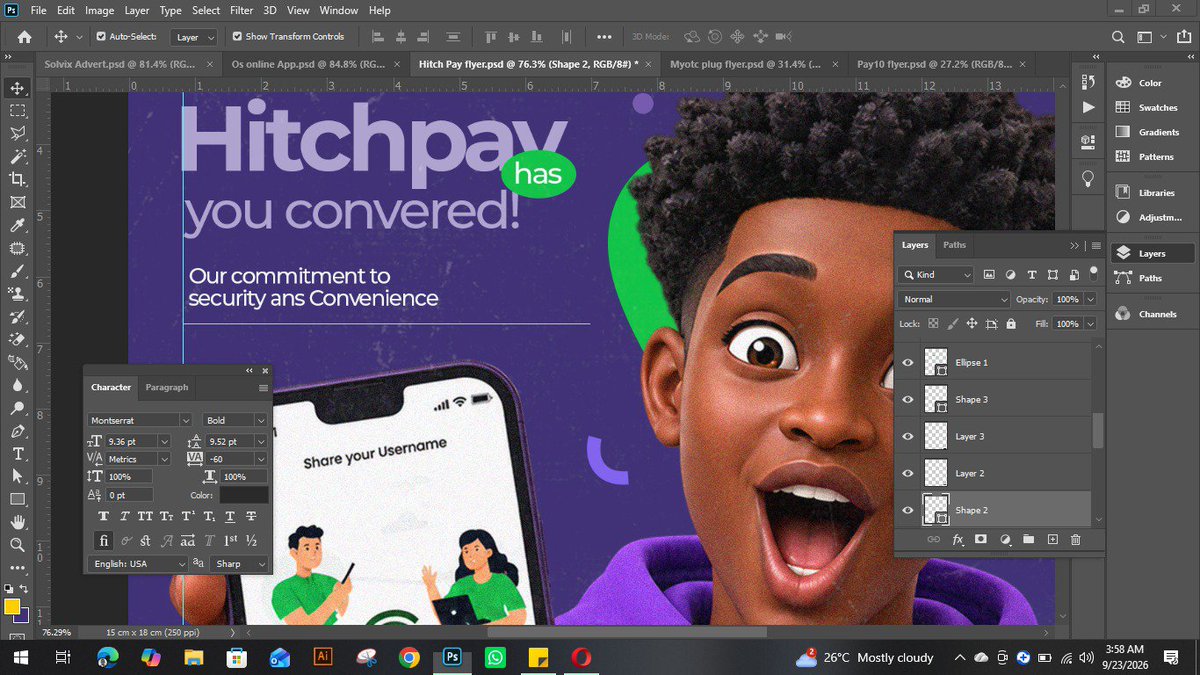Click the Add layer mask icon

pos(981,539)
